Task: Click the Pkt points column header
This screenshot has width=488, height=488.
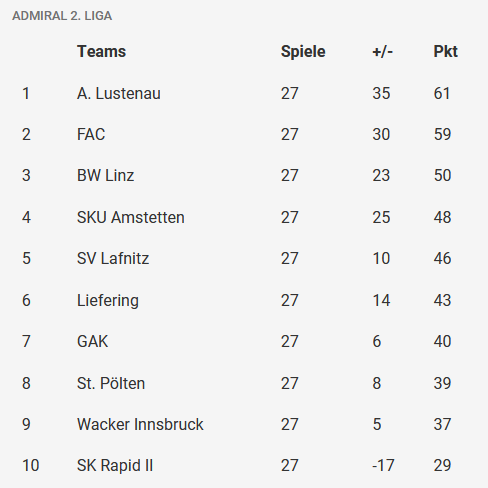Action: pyautogui.click(x=445, y=52)
